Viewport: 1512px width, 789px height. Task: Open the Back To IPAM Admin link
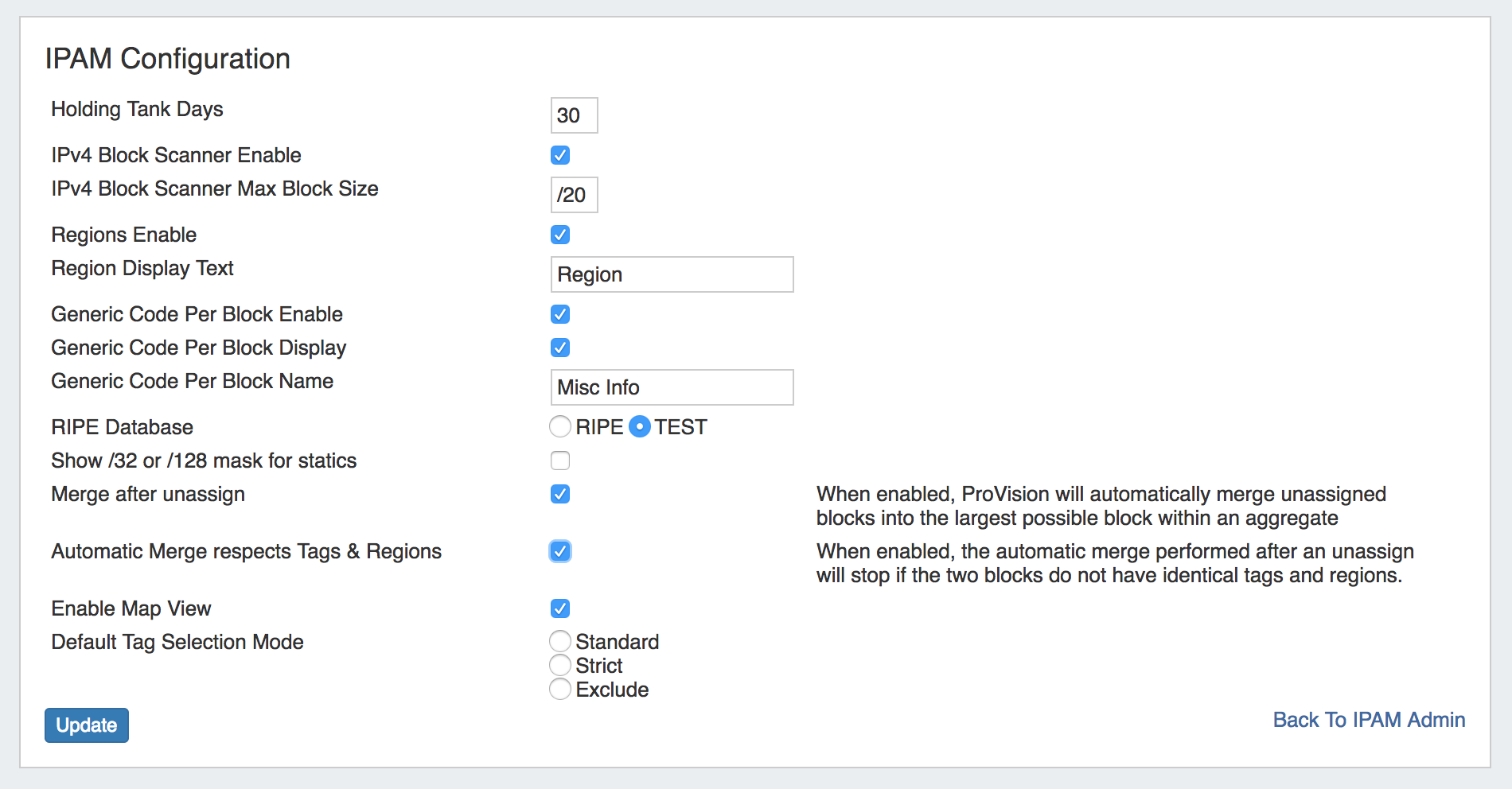coord(1369,720)
